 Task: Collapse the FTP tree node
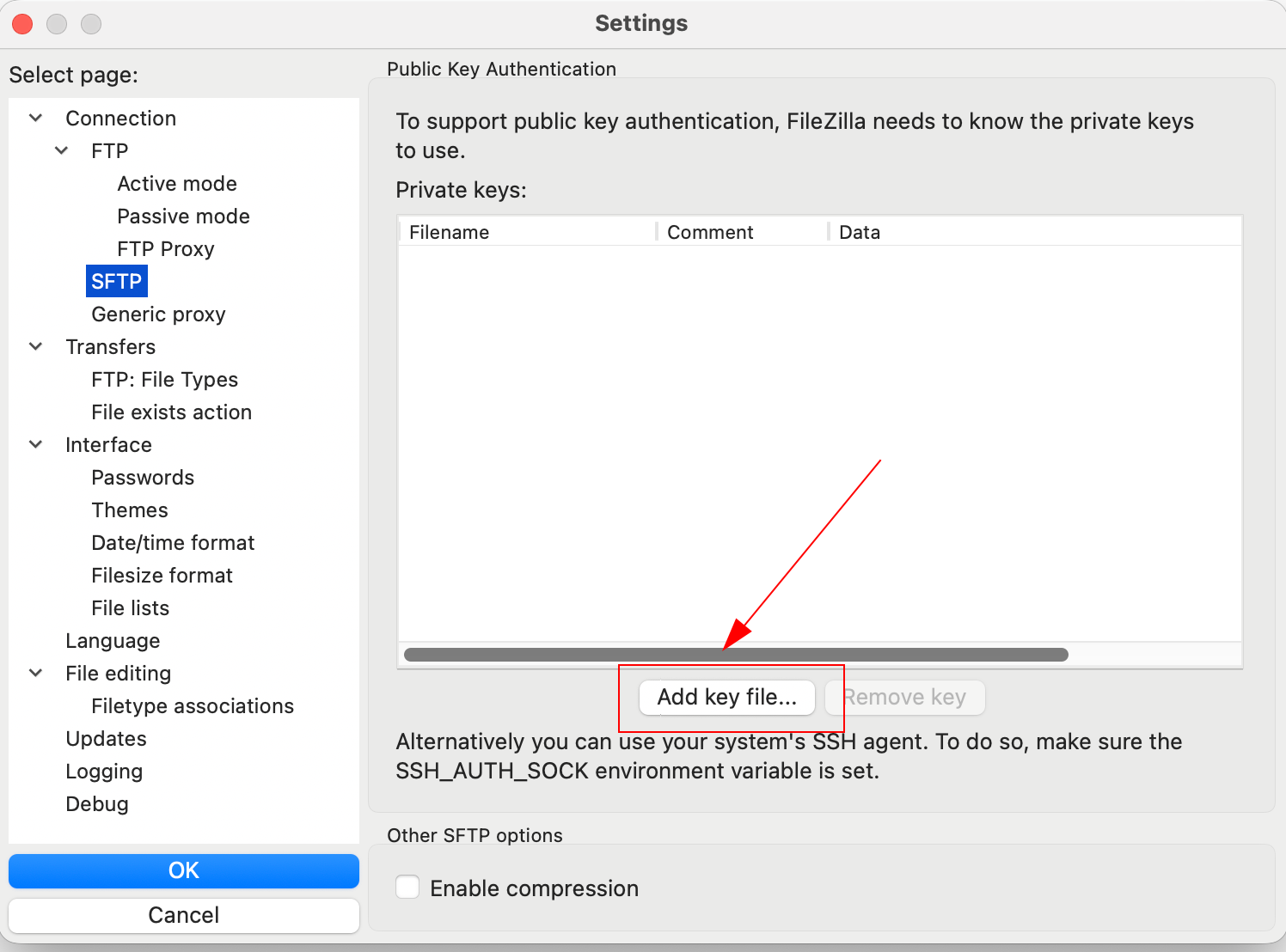[62, 150]
